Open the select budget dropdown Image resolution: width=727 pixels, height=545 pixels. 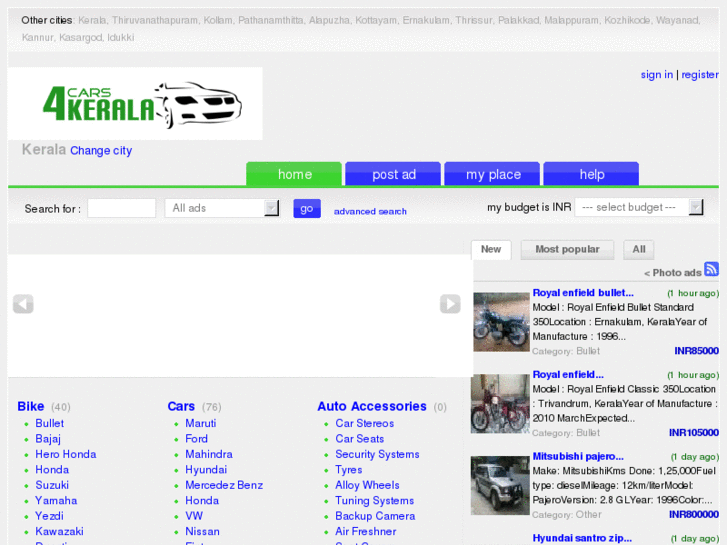tap(639, 207)
